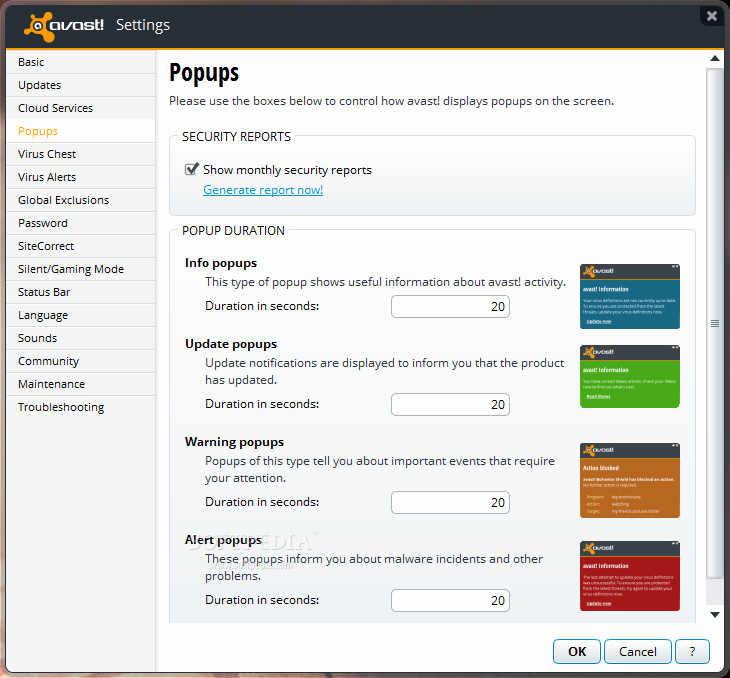Click the scrollbar down arrow
This screenshot has height=678, width=730.
pos(715,615)
